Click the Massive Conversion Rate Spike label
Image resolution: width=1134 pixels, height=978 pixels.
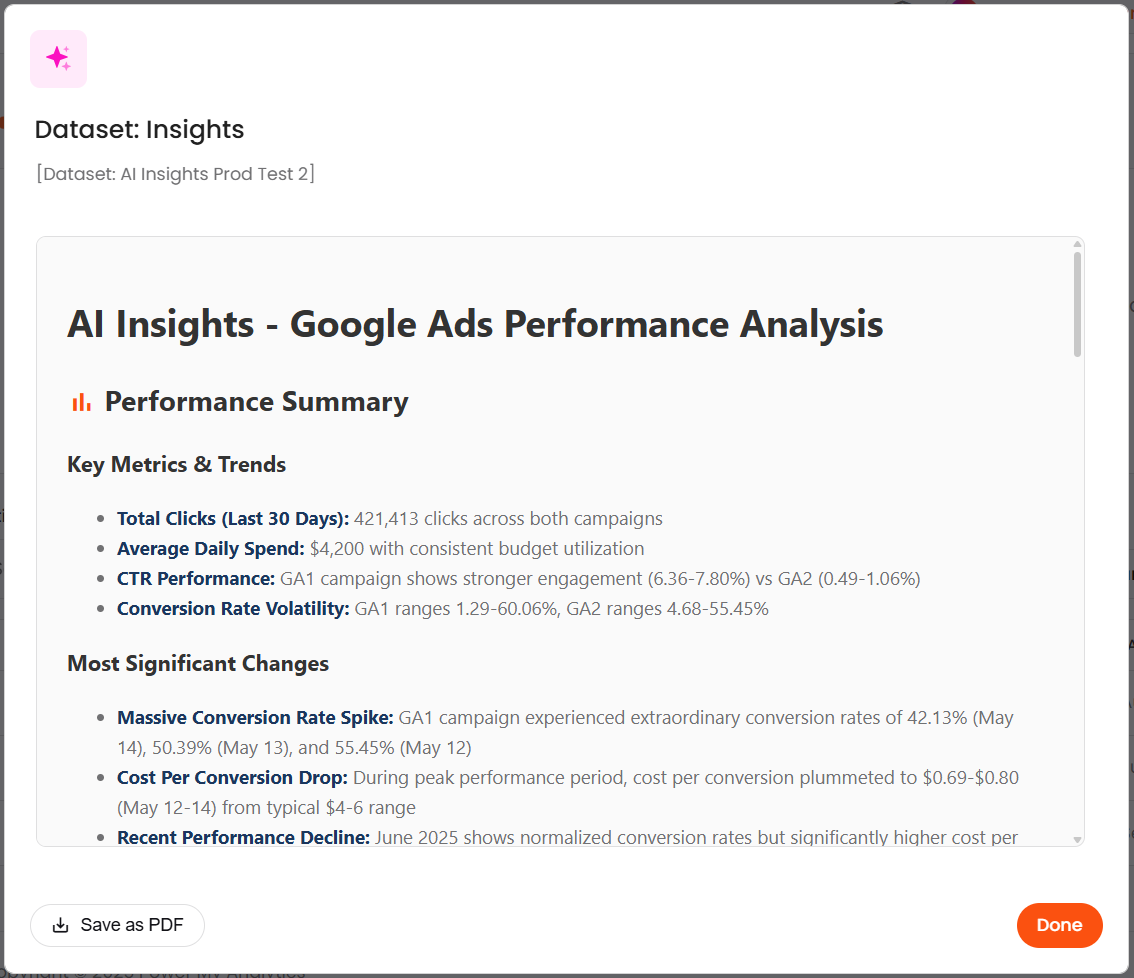tap(255, 717)
